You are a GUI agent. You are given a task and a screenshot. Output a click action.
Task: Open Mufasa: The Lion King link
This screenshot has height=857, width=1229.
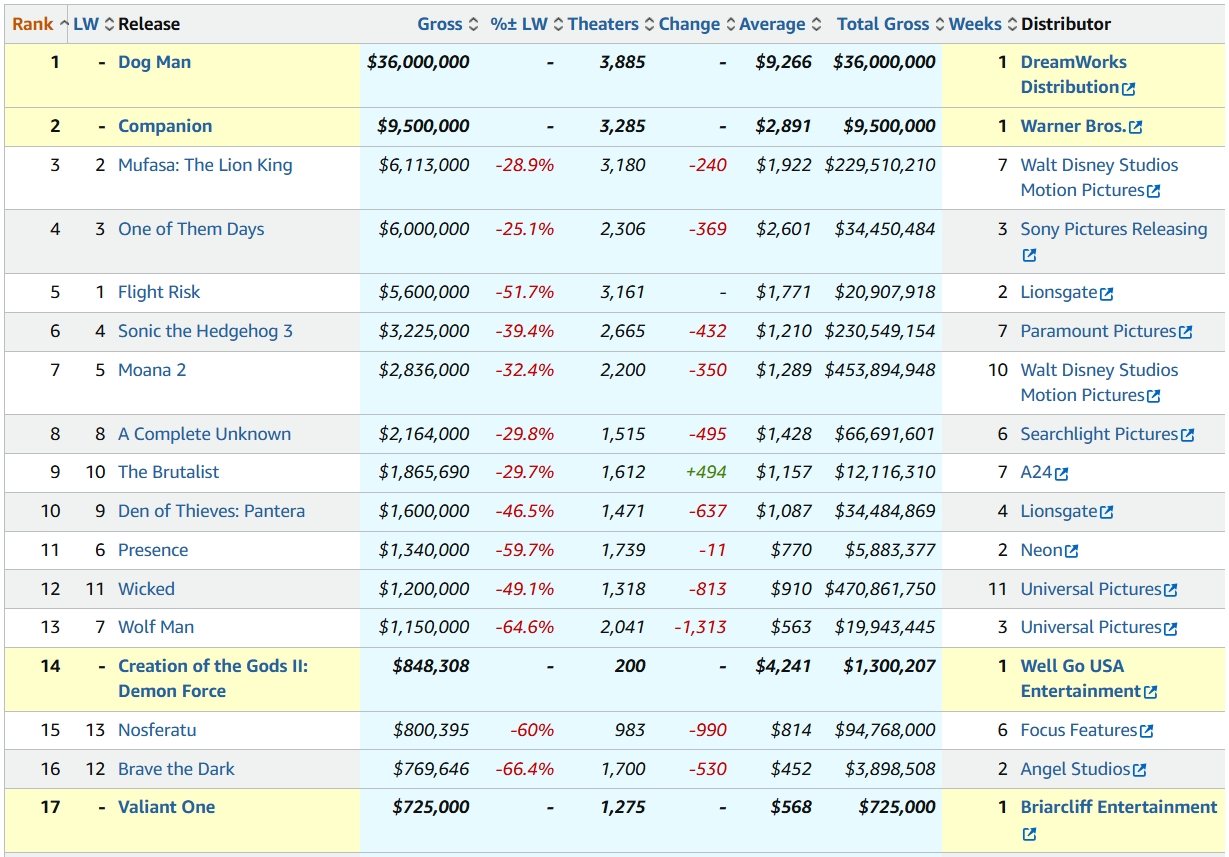pyautogui.click(x=205, y=165)
